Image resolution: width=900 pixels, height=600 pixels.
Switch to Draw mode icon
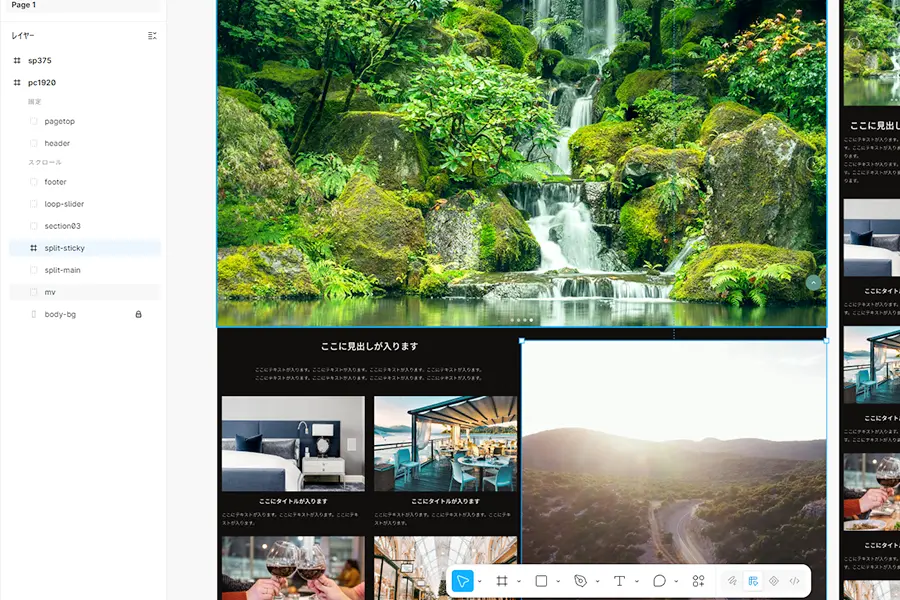pos(732,581)
